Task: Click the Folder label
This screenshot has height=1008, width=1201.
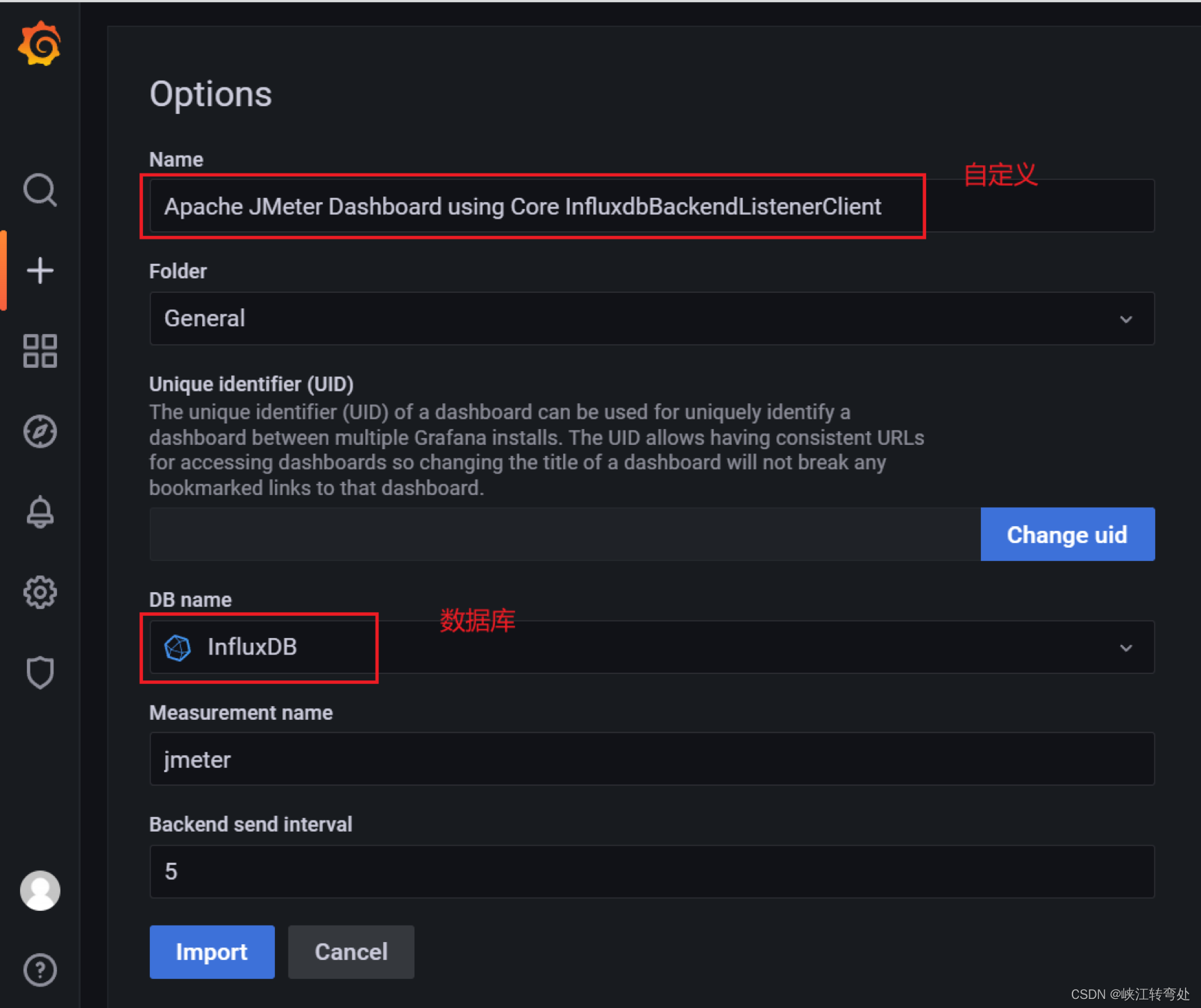Action: click(x=178, y=271)
